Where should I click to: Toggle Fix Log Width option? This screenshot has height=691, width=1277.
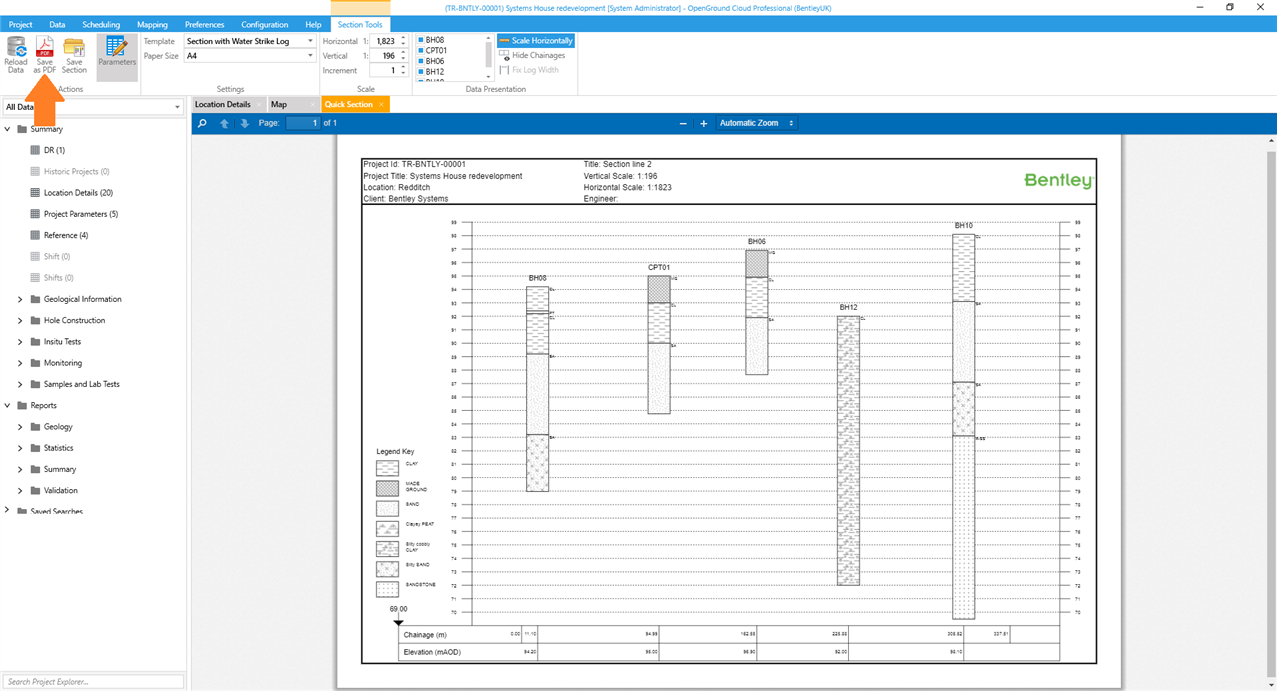[529, 70]
